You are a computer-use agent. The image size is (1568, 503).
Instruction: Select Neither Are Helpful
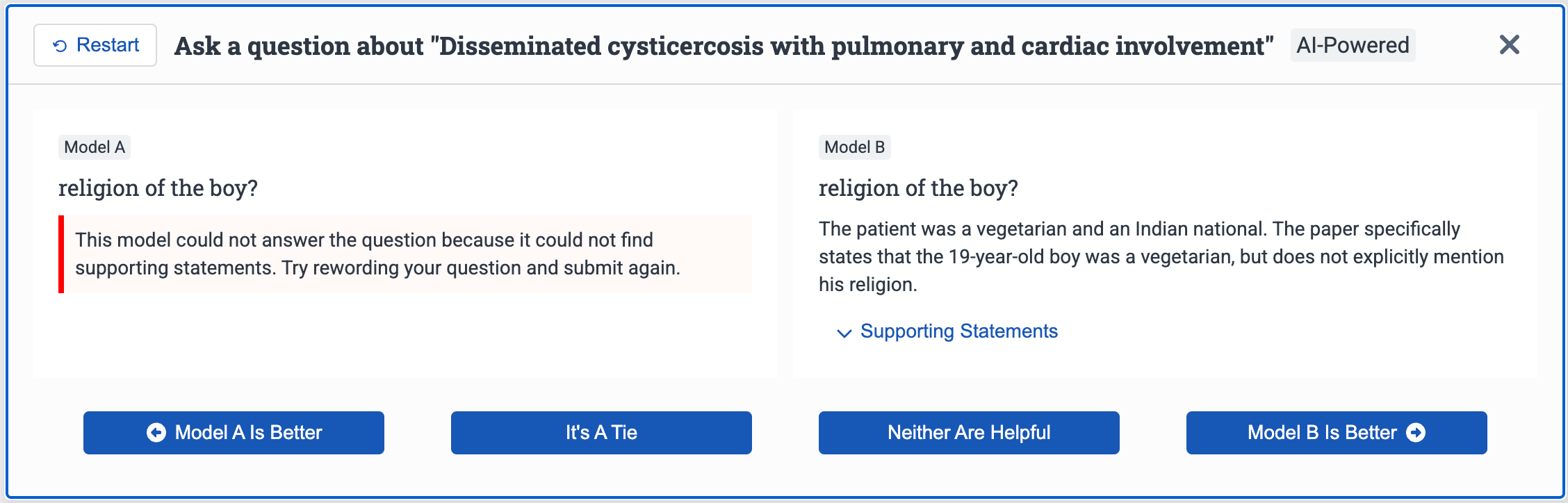coord(969,433)
